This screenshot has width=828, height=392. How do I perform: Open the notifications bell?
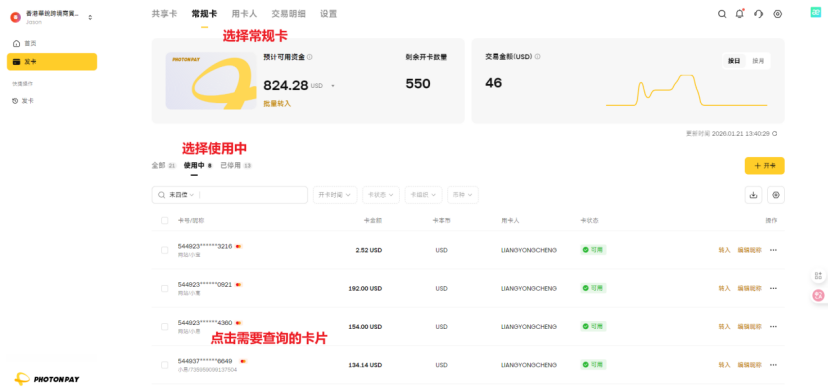[x=740, y=14]
